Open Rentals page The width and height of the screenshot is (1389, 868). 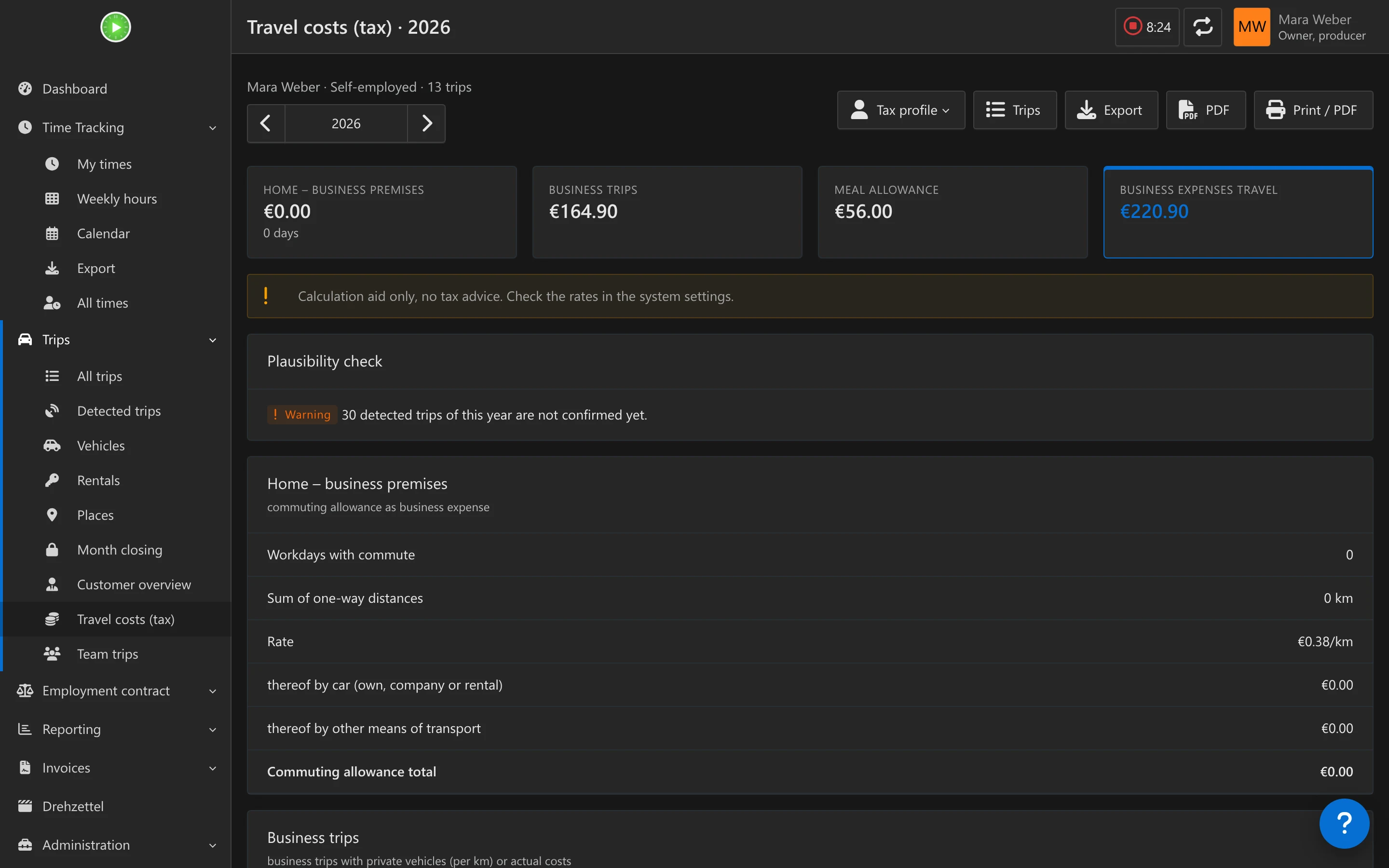(115, 480)
